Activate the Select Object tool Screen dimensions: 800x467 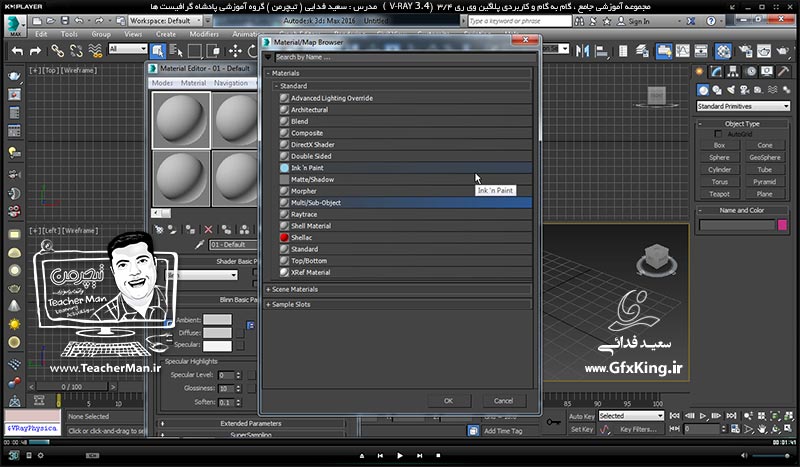[x=158, y=51]
